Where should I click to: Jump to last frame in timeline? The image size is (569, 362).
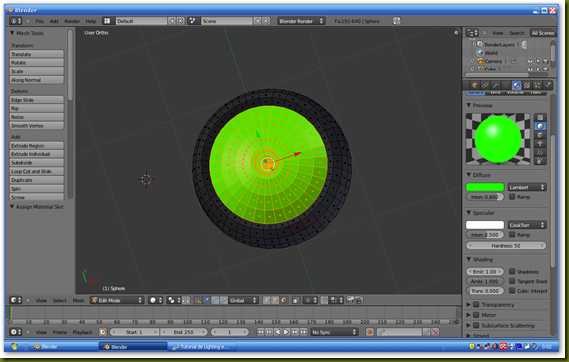[304, 332]
